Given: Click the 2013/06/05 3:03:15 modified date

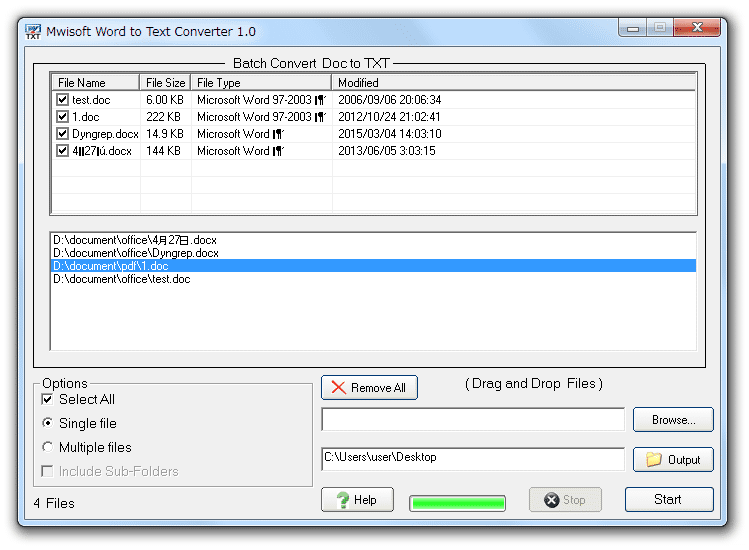Looking at the screenshot, I should point(387,151).
